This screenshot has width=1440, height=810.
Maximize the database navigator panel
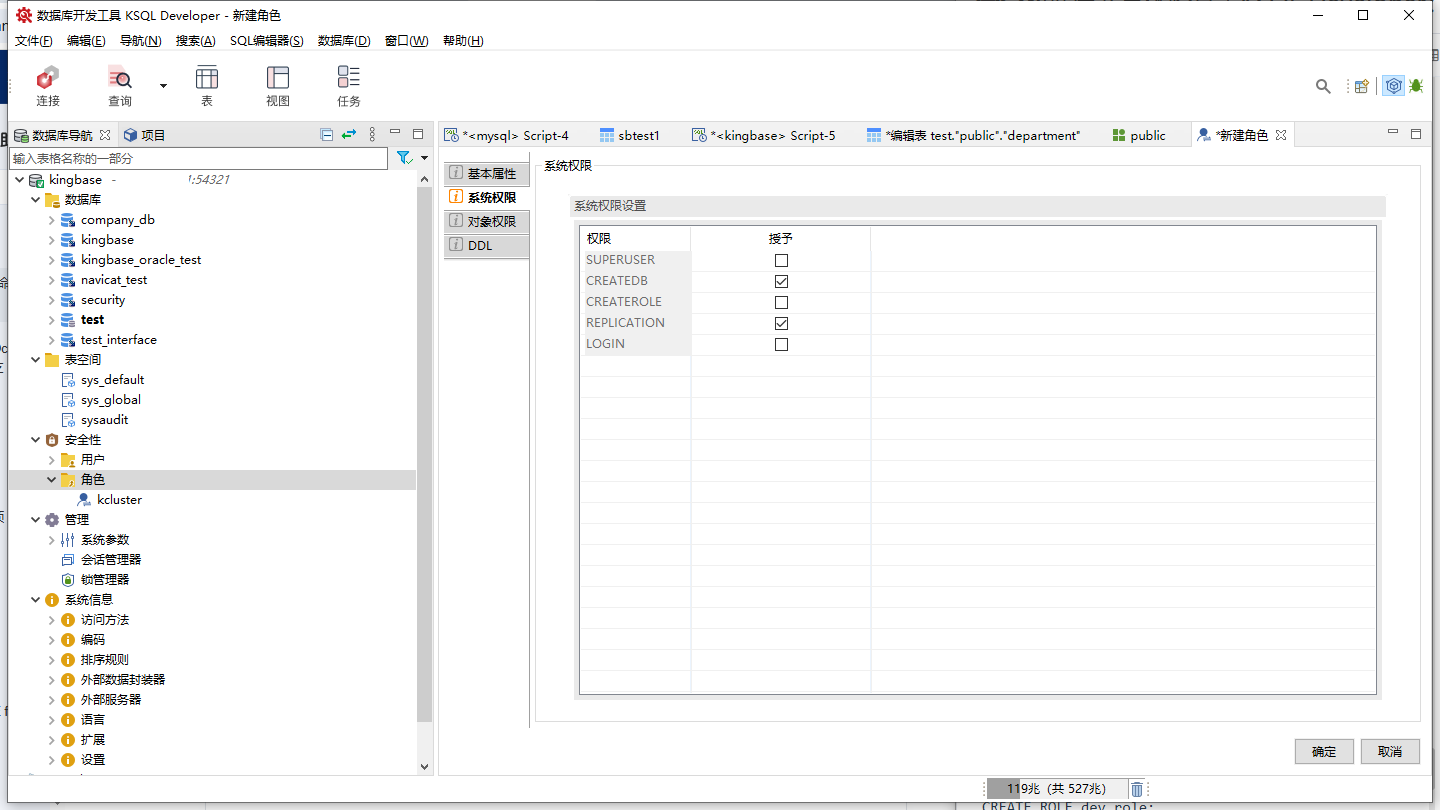(418, 134)
